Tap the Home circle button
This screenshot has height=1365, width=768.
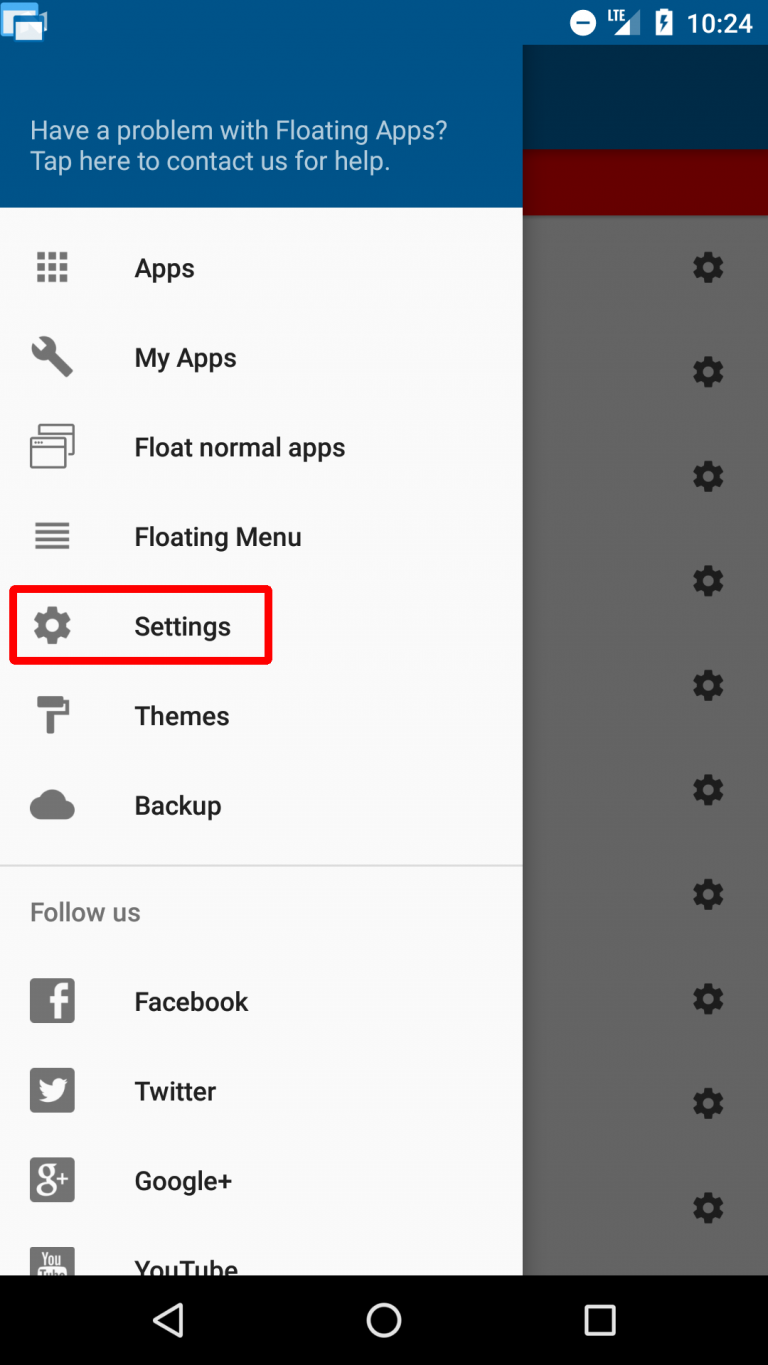click(x=383, y=1319)
